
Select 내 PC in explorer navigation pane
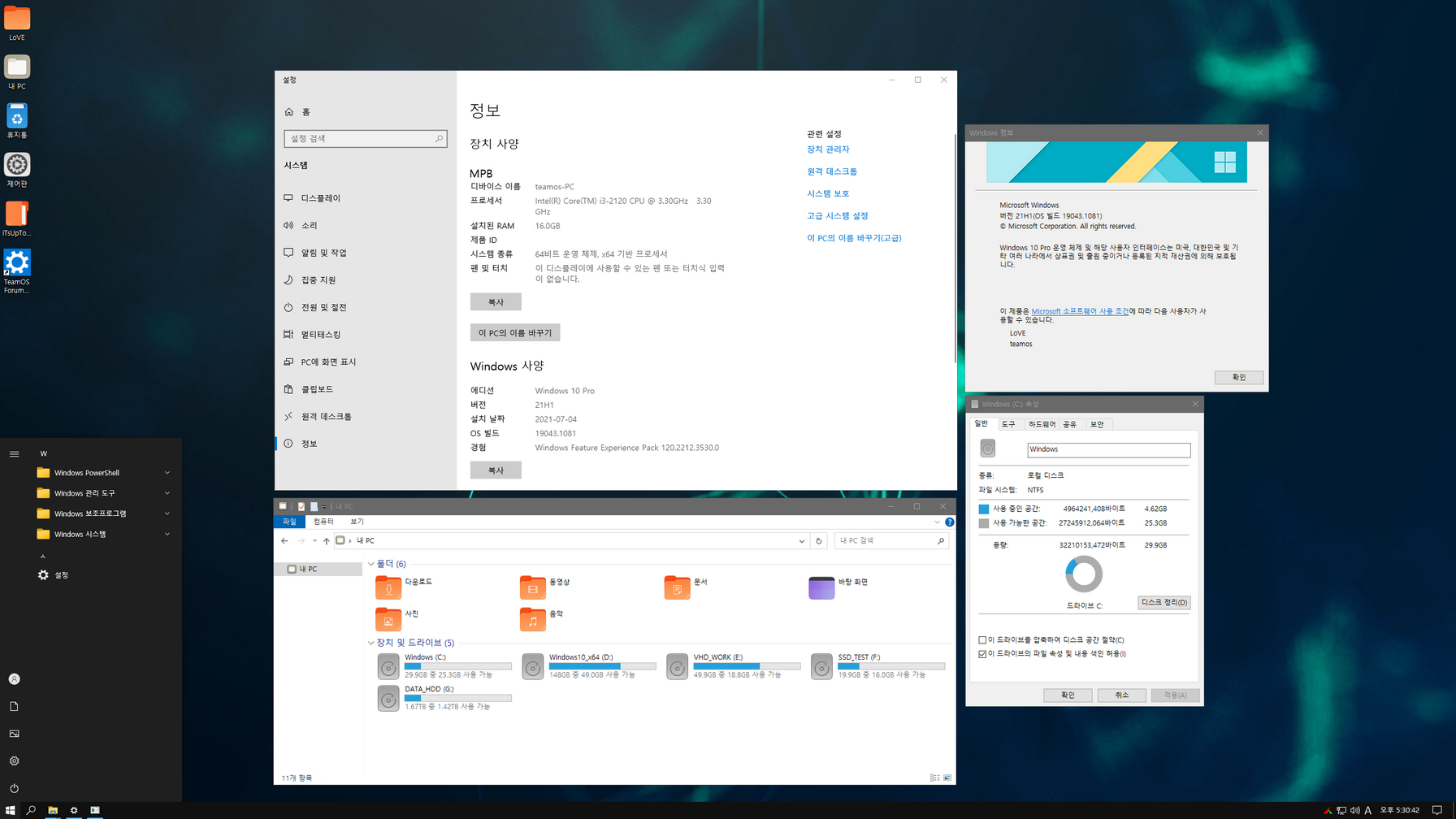[x=318, y=570]
